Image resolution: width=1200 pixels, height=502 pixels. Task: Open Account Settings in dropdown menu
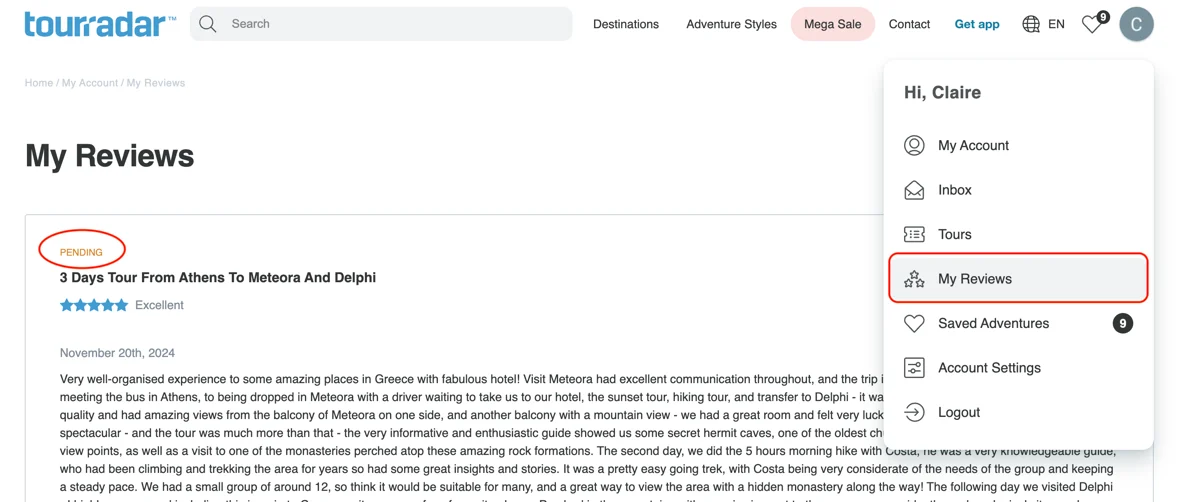tap(1018, 368)
